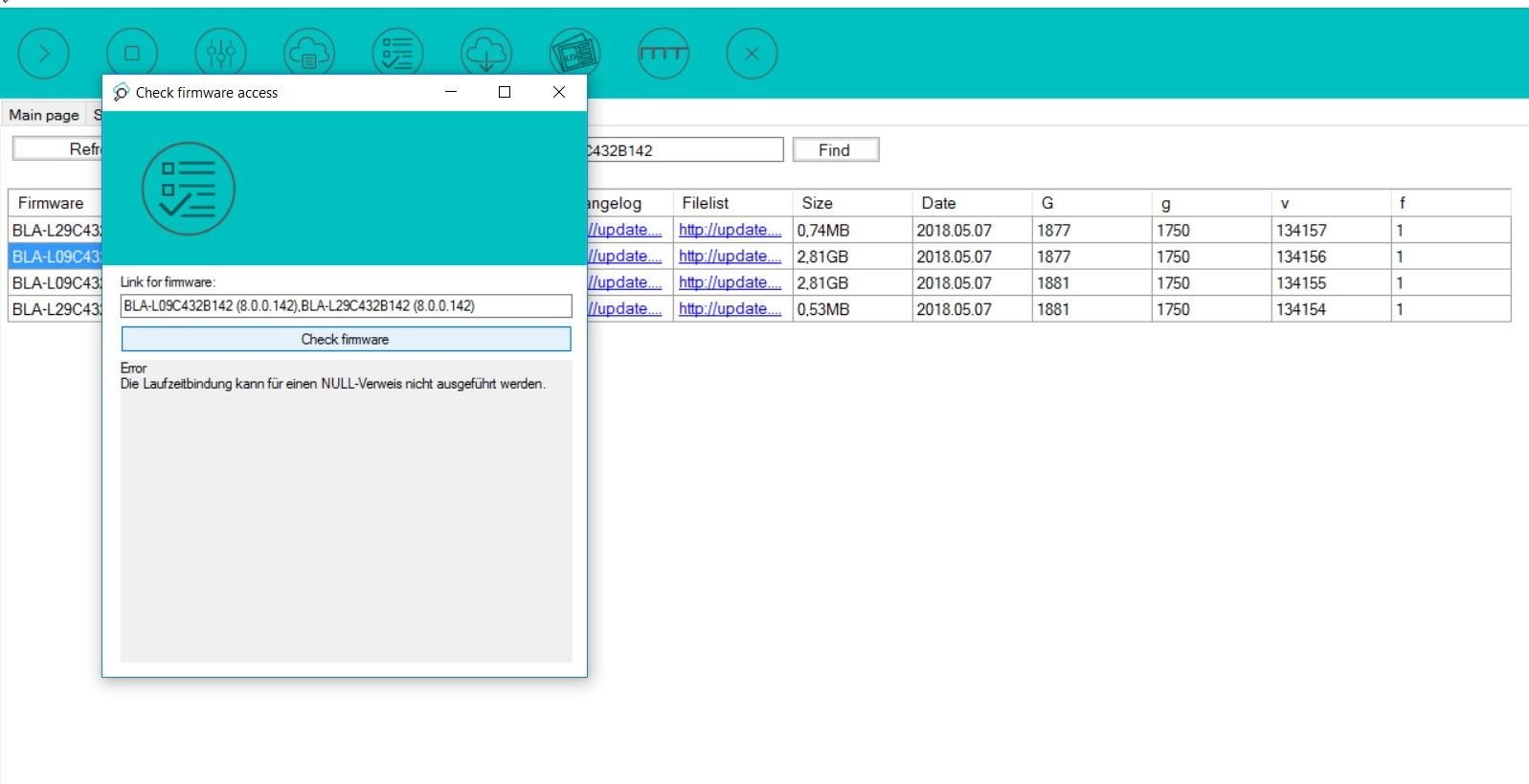Close the Check firmware access dialog

pyautogui.click(x=559, y=92)
